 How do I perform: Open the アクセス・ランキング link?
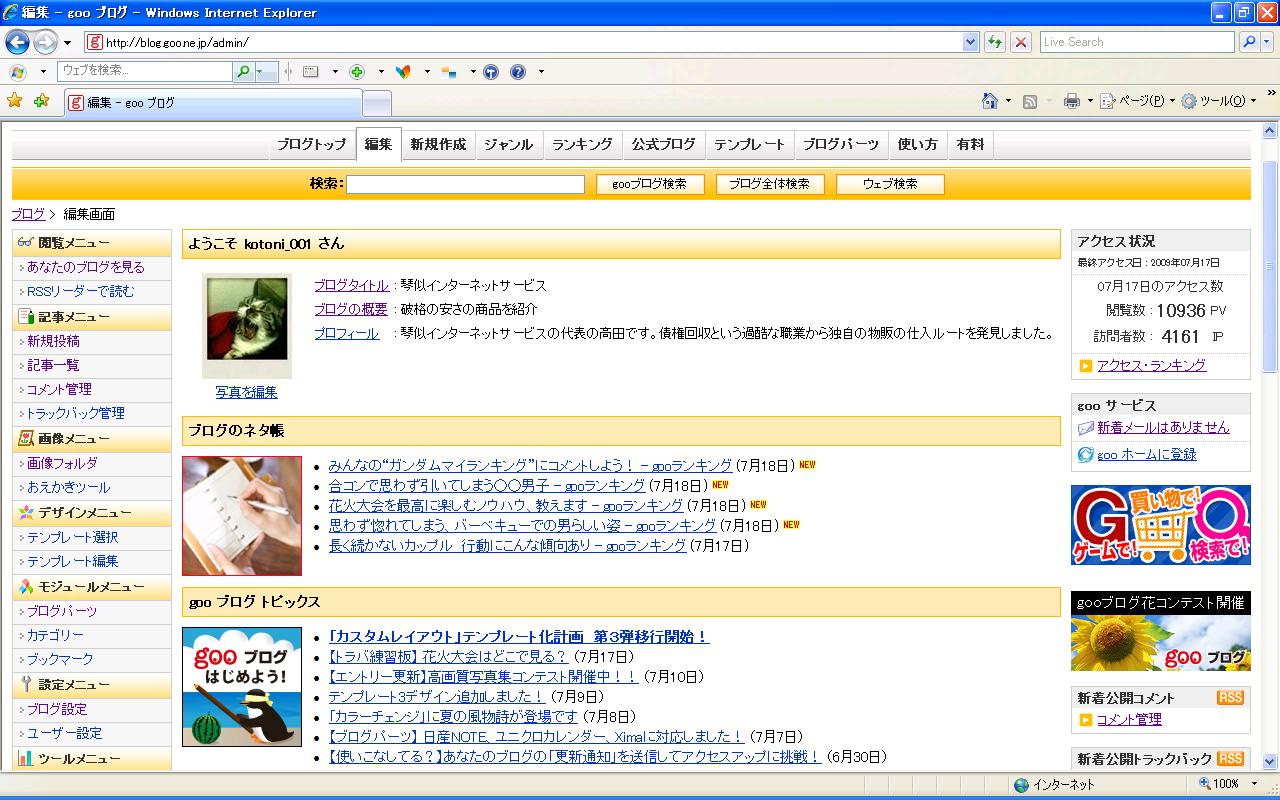(x=1151, y=365)
